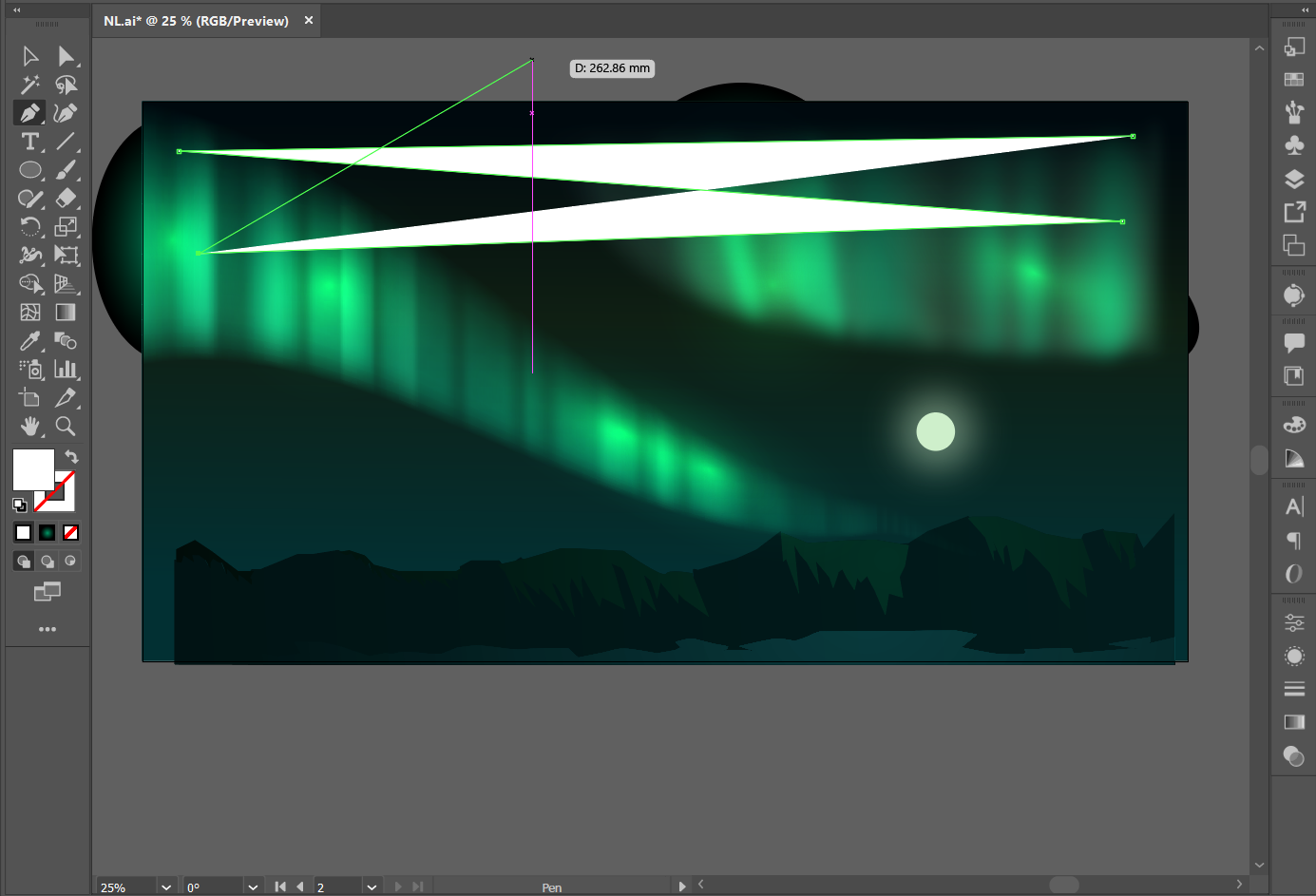Viewport: 1316px width, 896px height.
Task: Activate the Curvature tool
Action: (x=66, y=113)
